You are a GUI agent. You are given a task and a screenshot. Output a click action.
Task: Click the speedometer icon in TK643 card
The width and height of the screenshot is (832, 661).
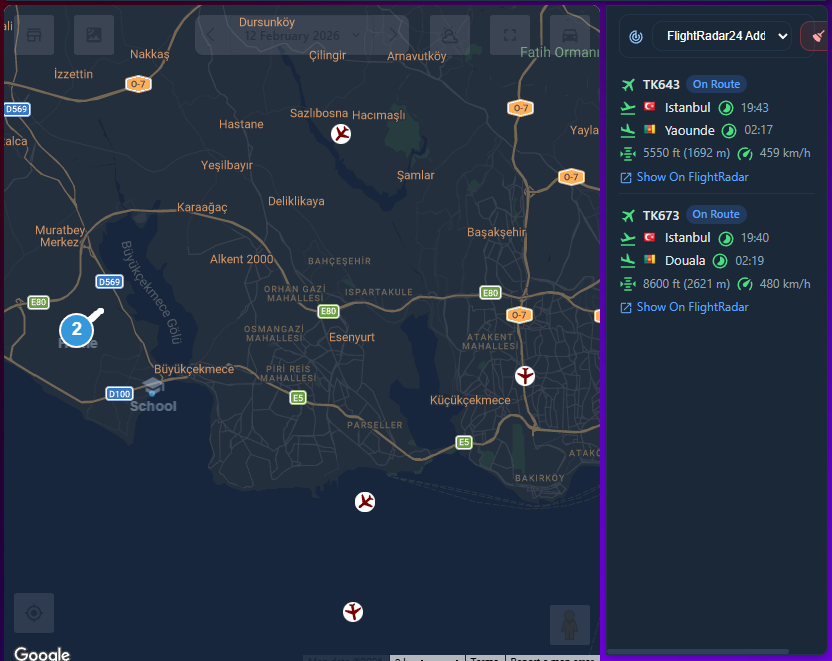pyautogui.click(x=745, y=154)
